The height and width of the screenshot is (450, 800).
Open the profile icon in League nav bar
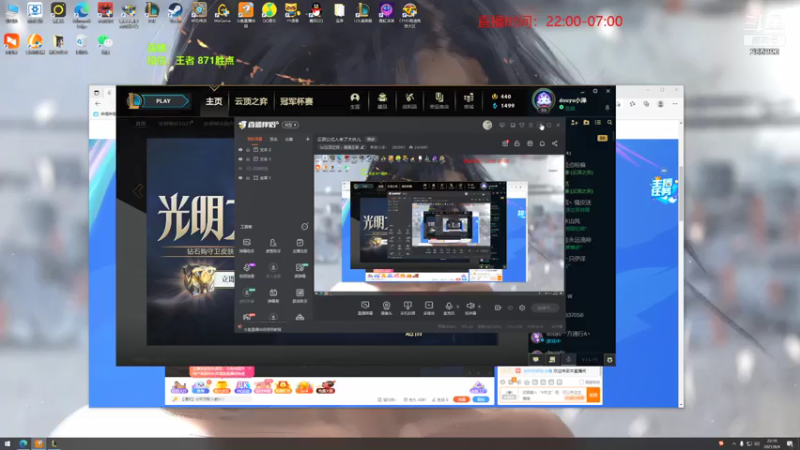(355, 101)
